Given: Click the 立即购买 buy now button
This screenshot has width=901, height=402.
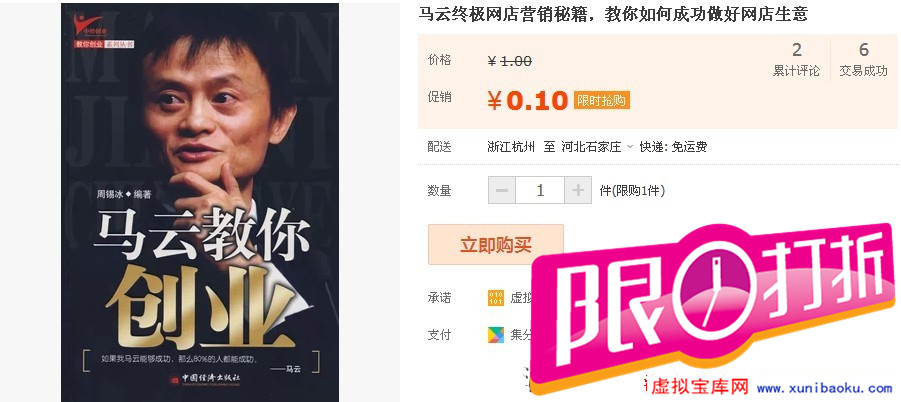Looking at the screenshot, I should 496,245.
